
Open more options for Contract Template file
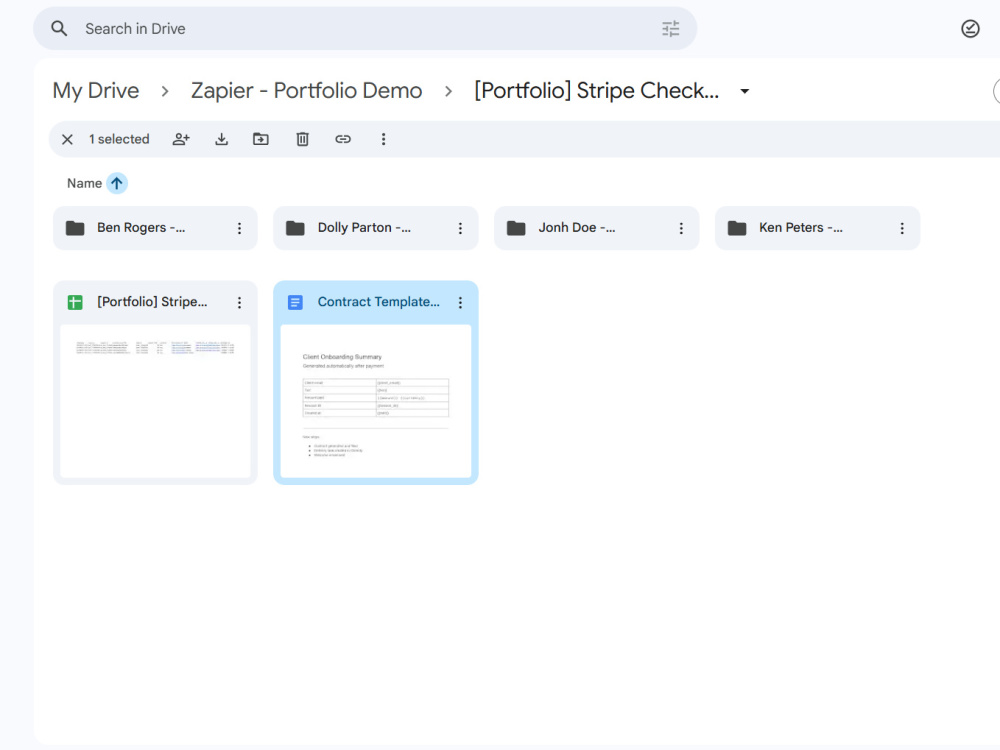[x=460, y=302]
